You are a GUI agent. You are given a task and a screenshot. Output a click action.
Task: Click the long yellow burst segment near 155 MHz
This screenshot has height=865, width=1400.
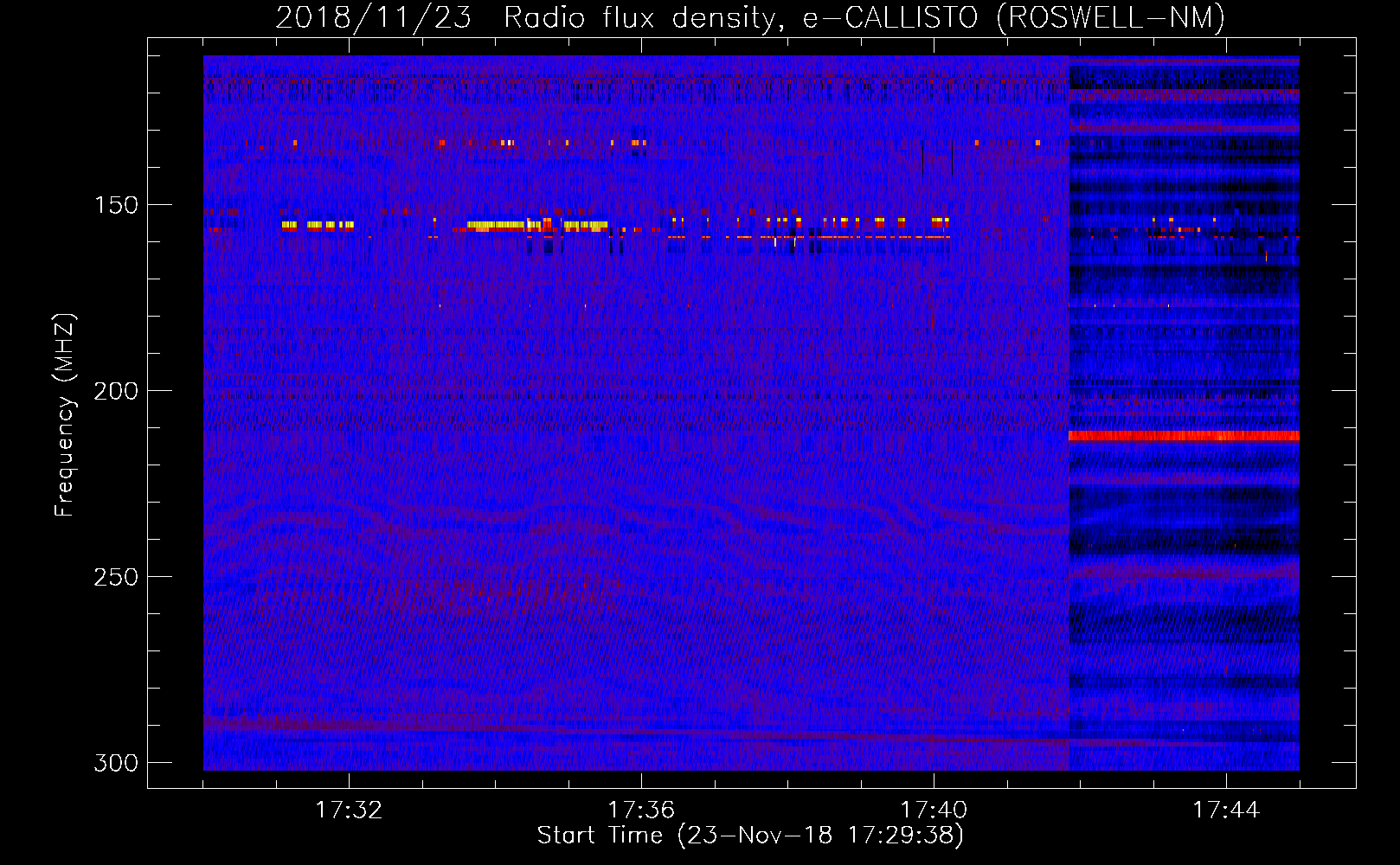[498, 225]
